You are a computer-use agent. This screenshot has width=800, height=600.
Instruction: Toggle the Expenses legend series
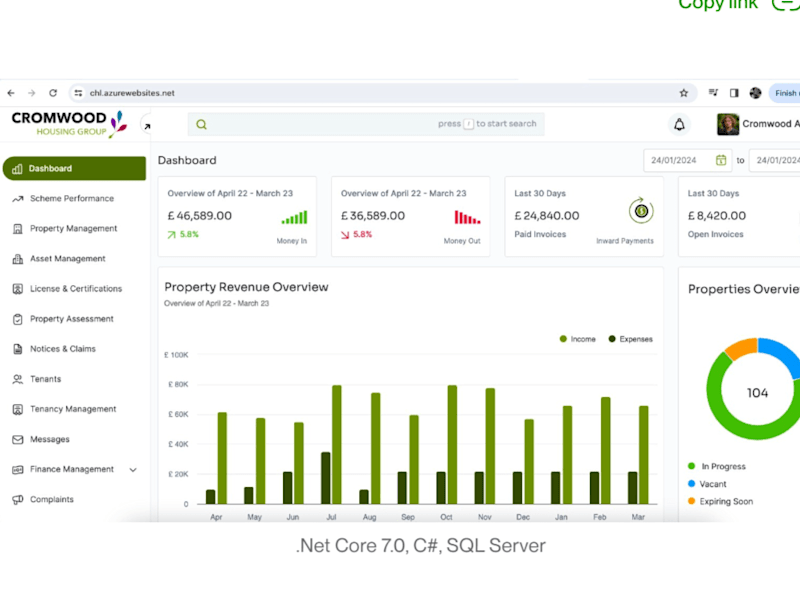[x=631, y=339]
